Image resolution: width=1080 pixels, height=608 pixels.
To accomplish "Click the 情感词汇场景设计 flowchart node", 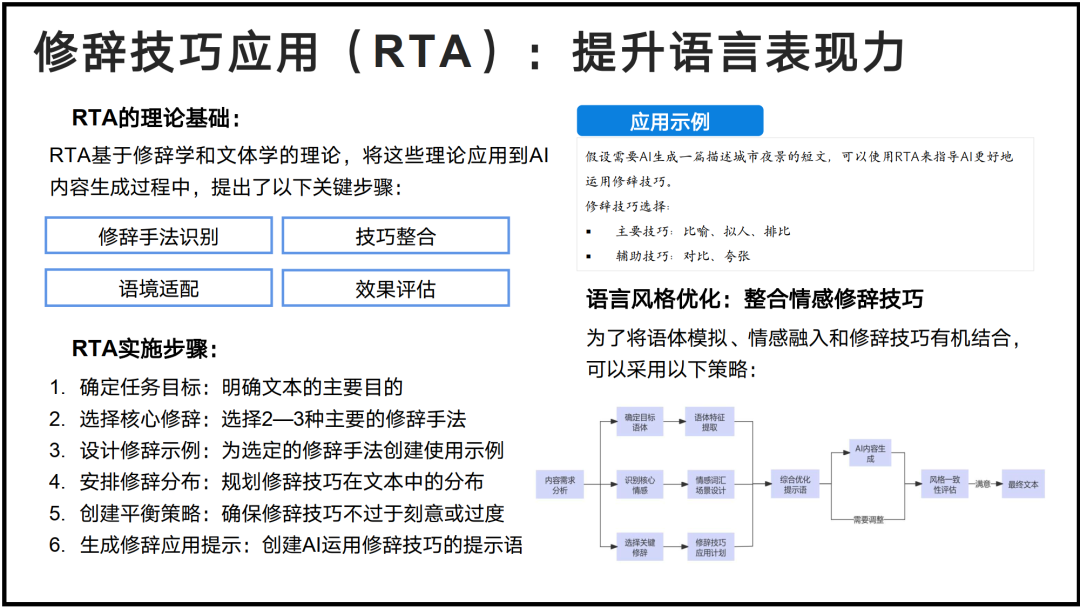I will click(x=711, y=485).
